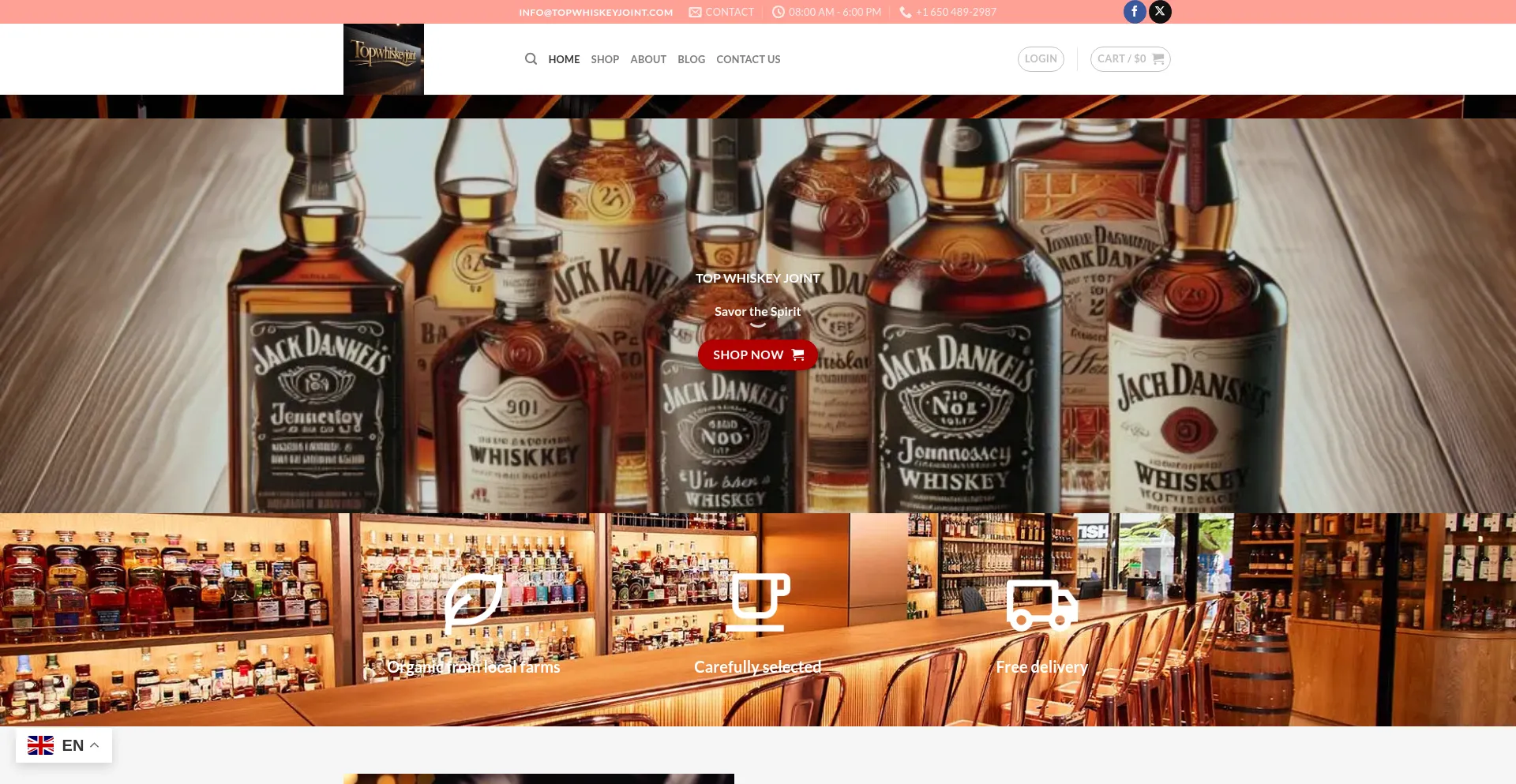This screenshot has width=1516, height=784.
Task: Click the LOGIN button
Action: click(1041, 59)
